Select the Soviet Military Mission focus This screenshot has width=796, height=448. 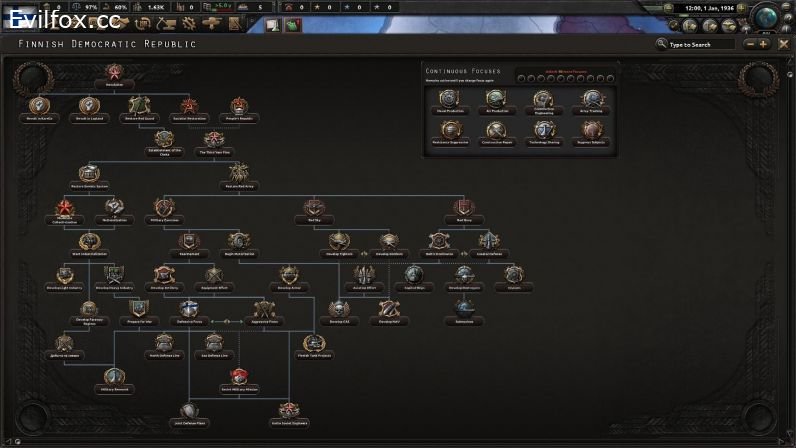240,378
